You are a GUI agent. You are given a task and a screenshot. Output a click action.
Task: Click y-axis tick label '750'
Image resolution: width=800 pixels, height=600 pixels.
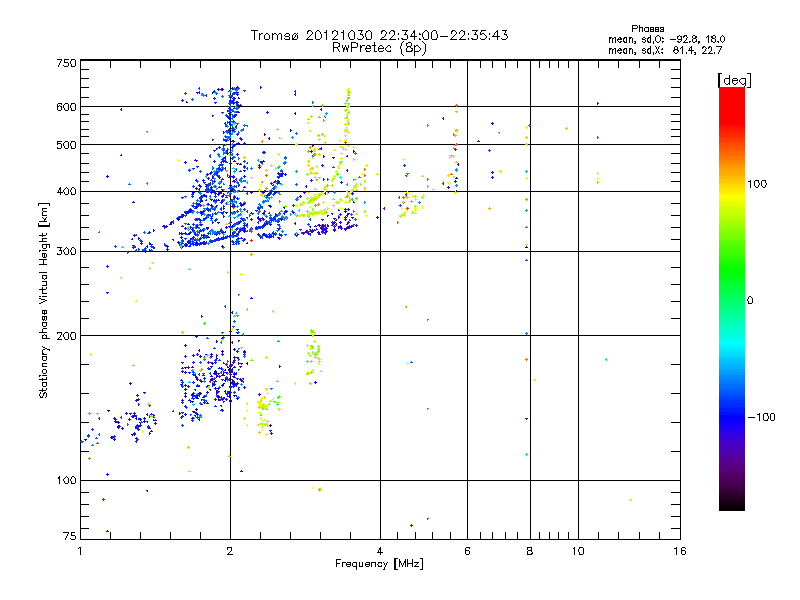pyautogui.click(x=66, y=63)
